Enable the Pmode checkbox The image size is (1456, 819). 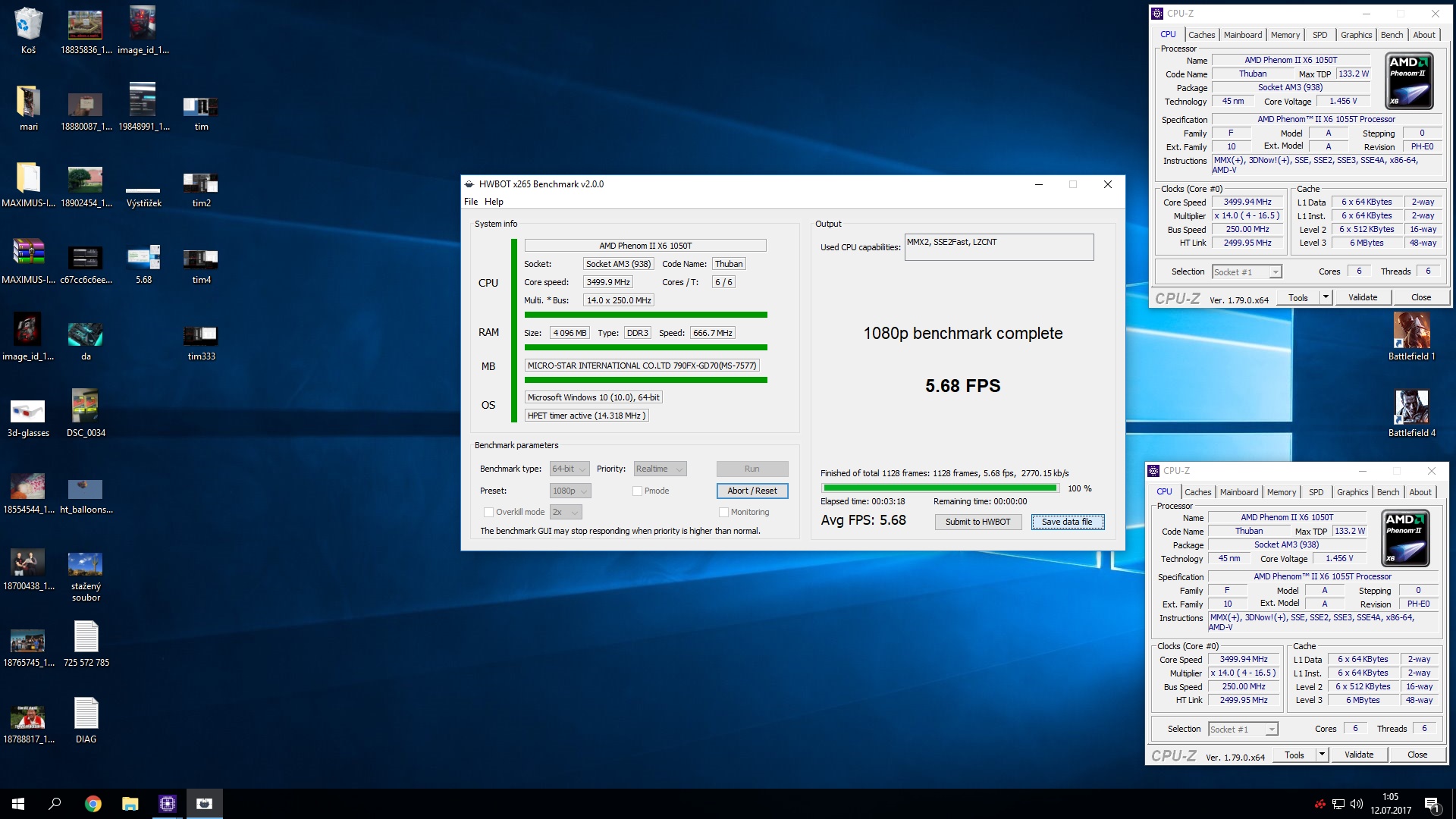point(638,491)
